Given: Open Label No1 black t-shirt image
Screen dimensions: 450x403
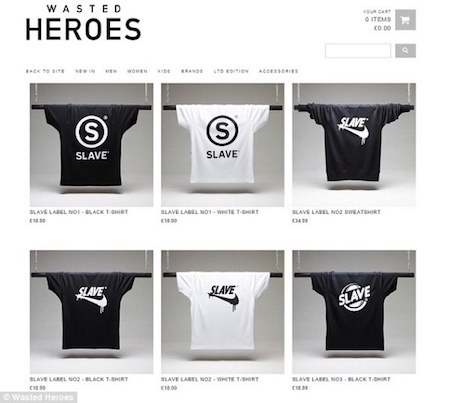Looking at the screenshot, I should click(91, 145).
